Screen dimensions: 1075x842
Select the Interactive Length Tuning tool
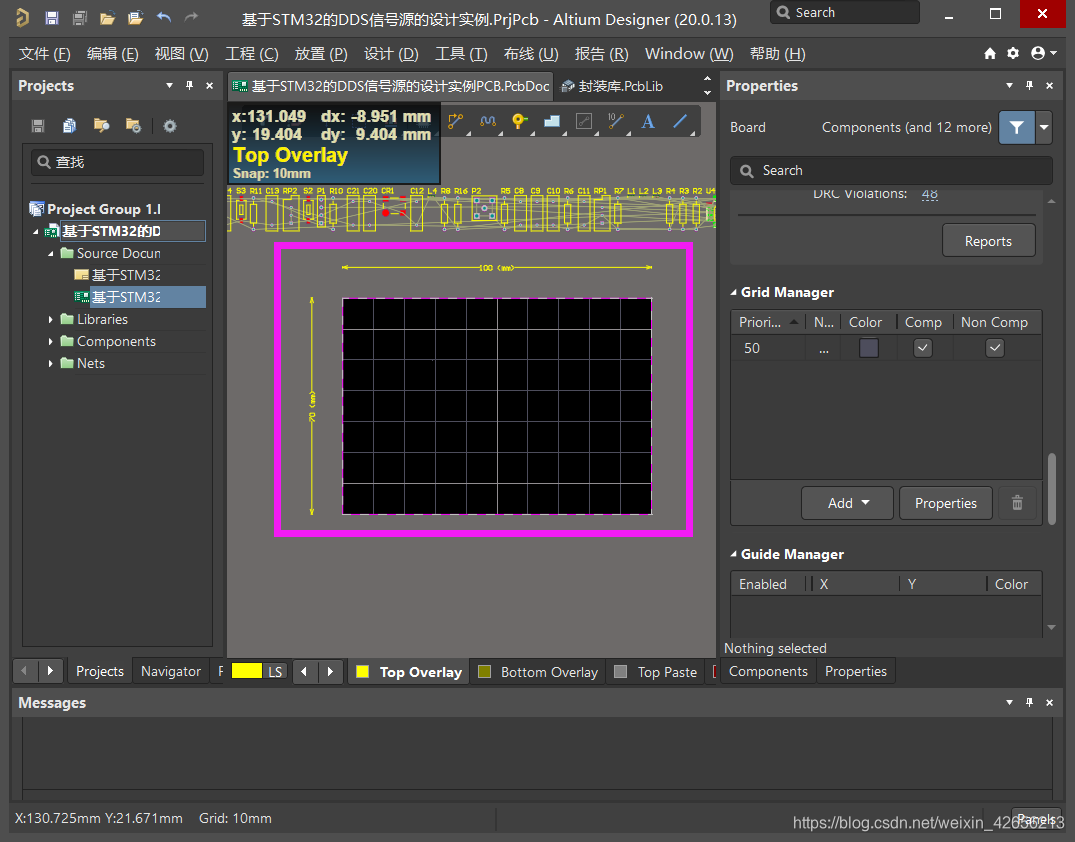(487, 122)
